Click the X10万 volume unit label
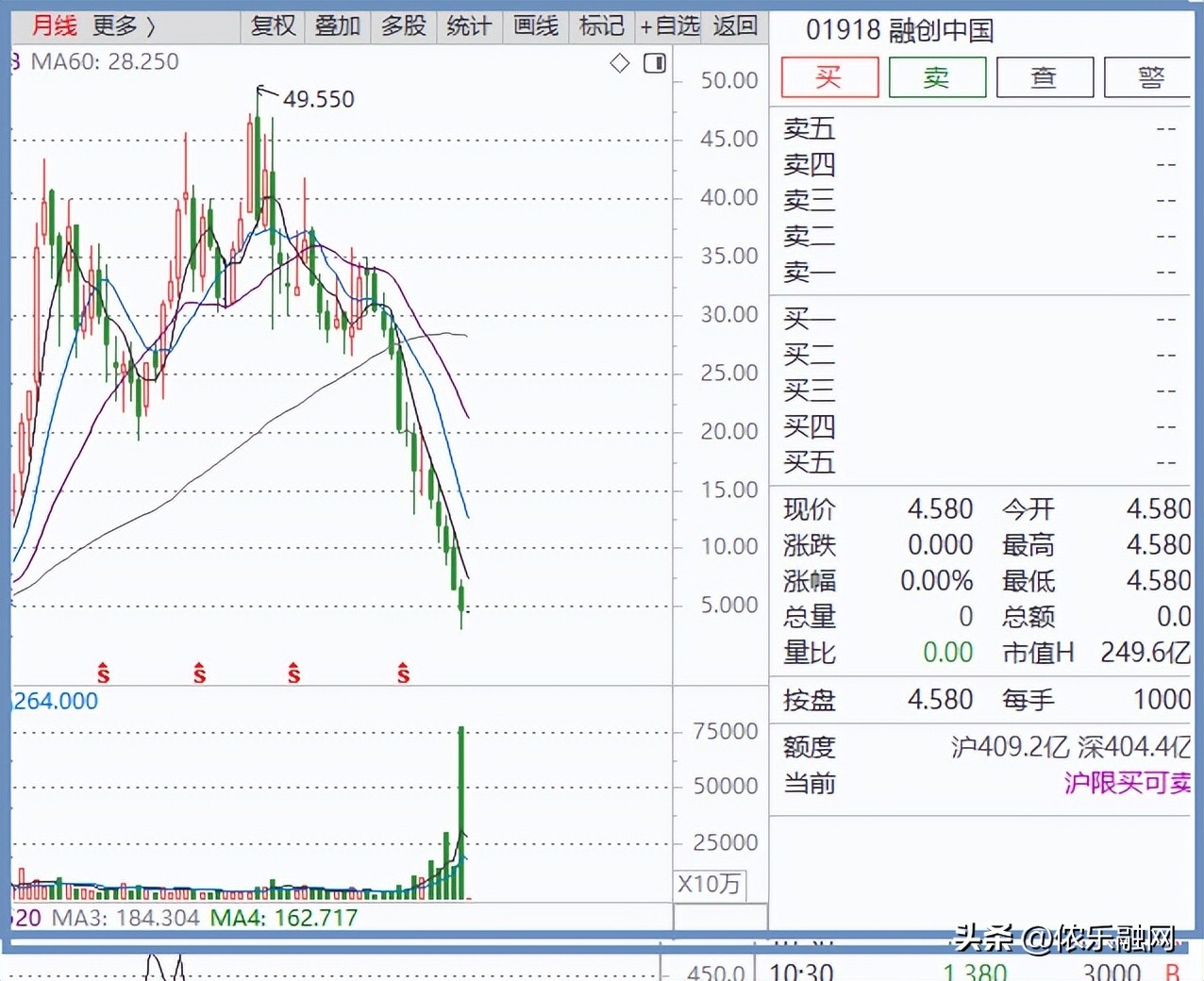This screenshot has width=1204, height=981. click(x=710, y=885)
